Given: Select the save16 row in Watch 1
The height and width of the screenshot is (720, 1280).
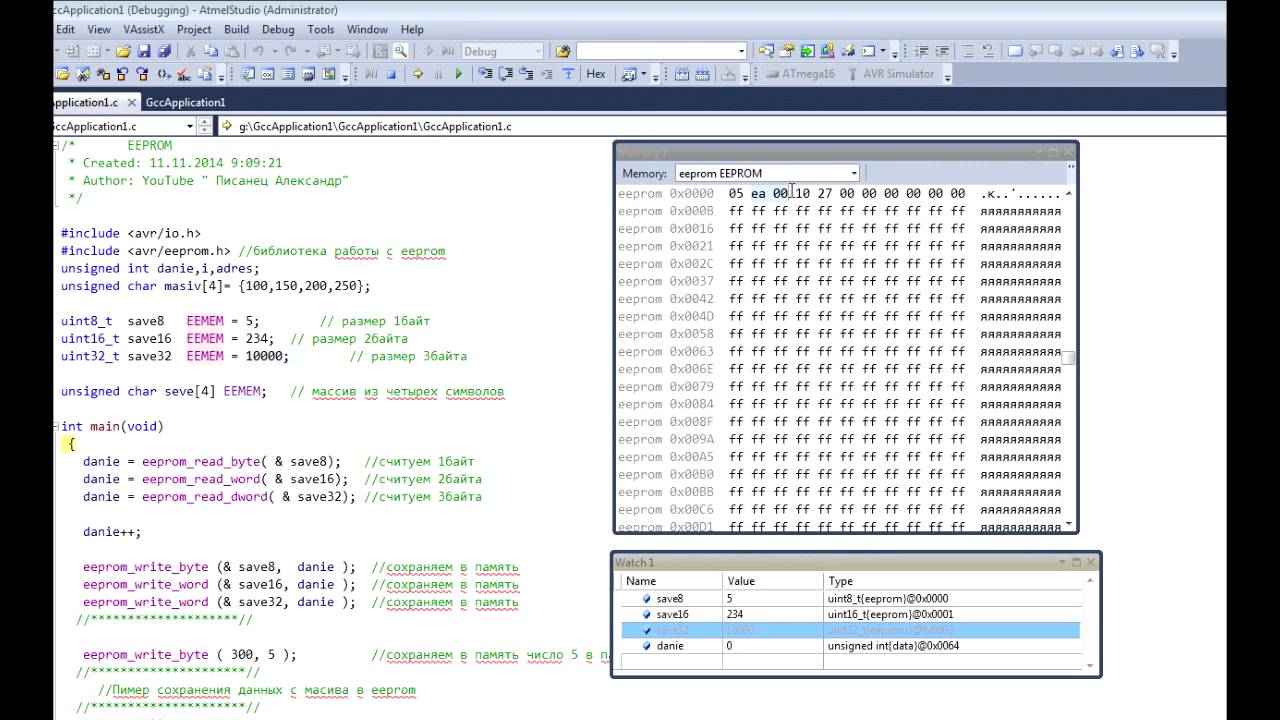Looking at the screenshot, I should pos(672,614).
